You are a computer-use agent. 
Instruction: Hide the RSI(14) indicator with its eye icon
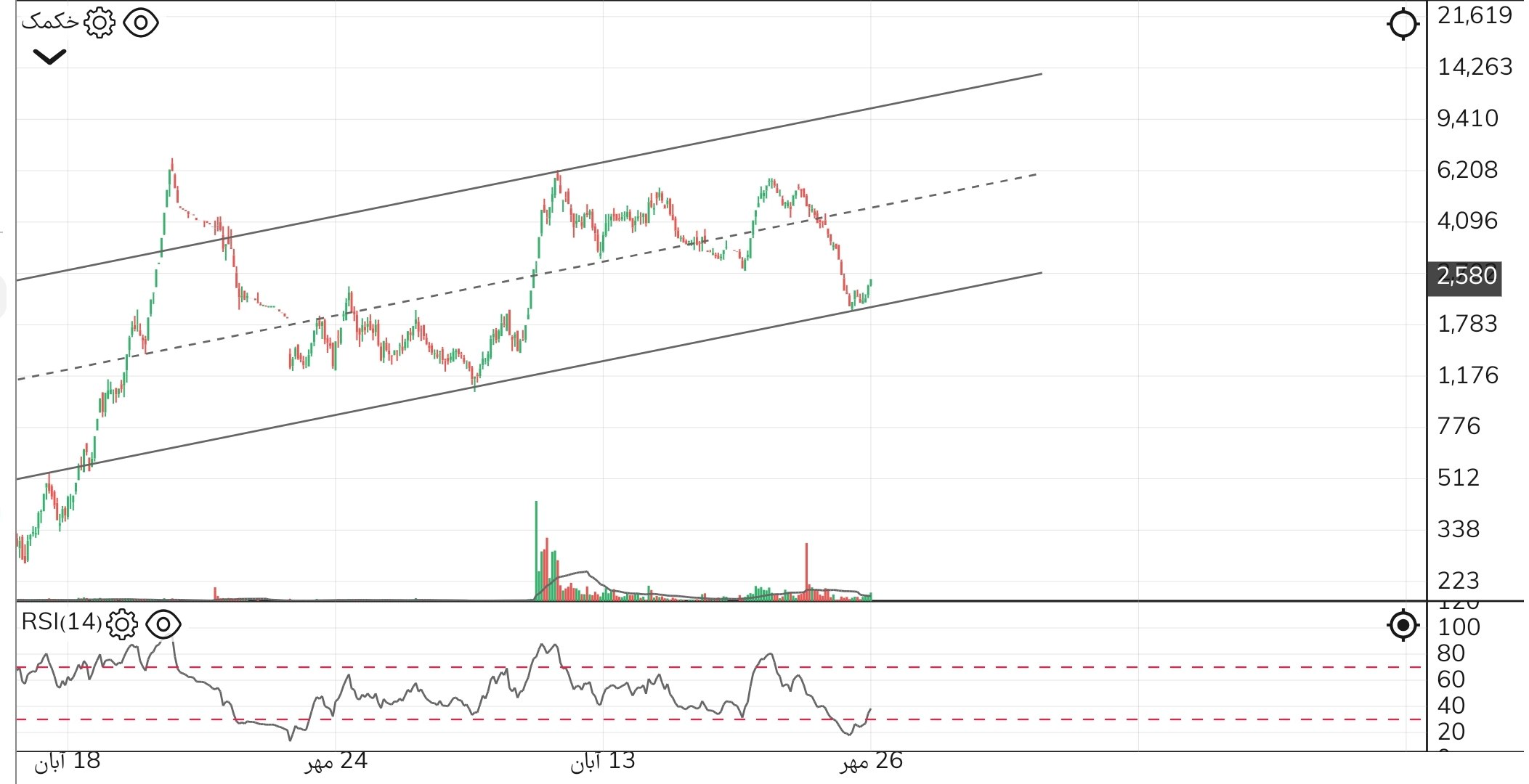(163, 624)
